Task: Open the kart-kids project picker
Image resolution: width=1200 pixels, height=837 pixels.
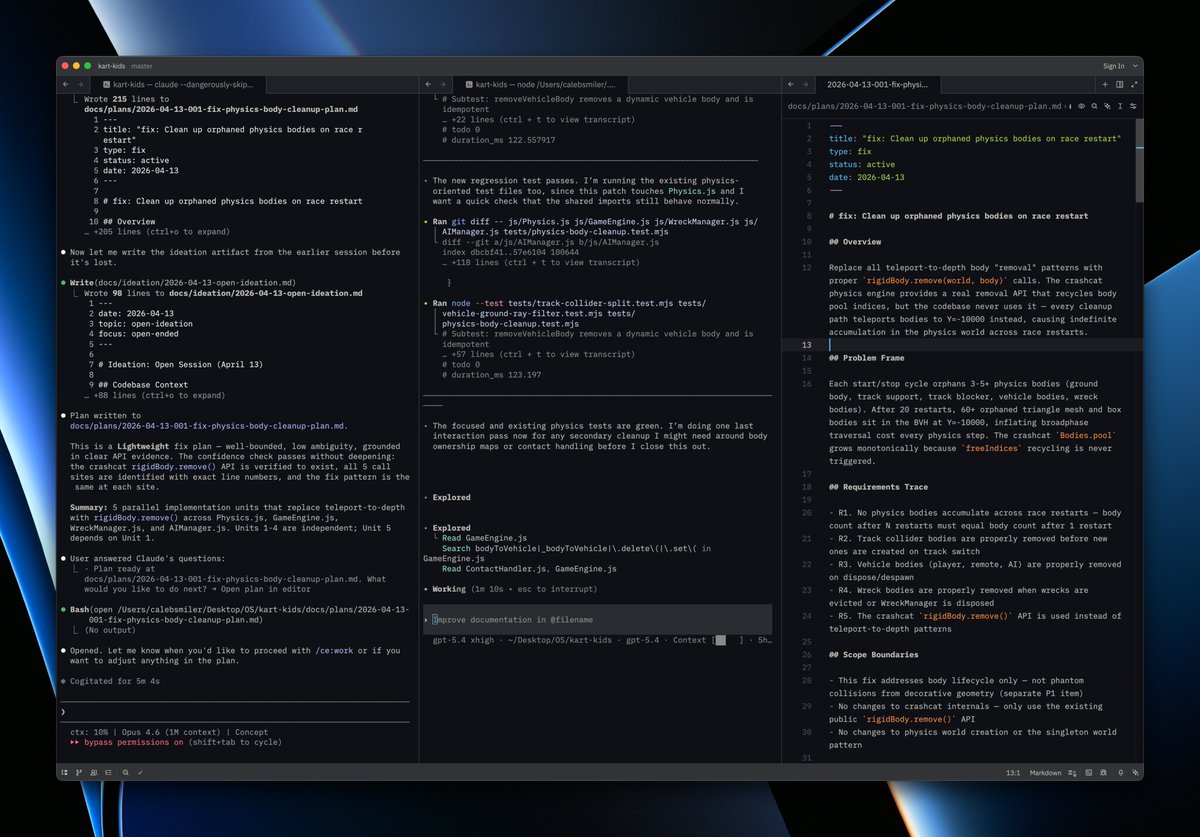Action: click(x=110, y=66)
